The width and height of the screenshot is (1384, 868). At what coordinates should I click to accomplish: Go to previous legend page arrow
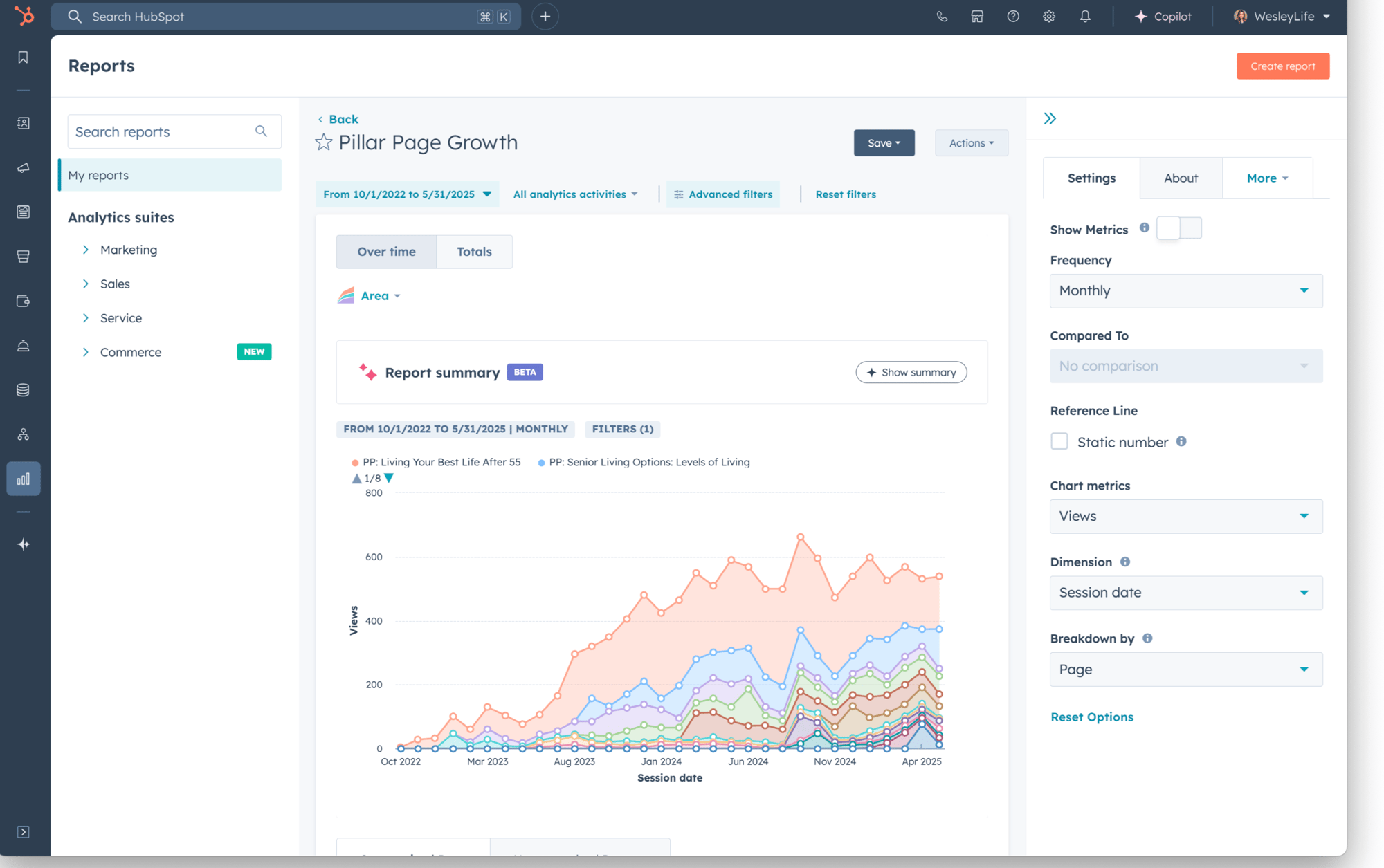coord(356,478)
